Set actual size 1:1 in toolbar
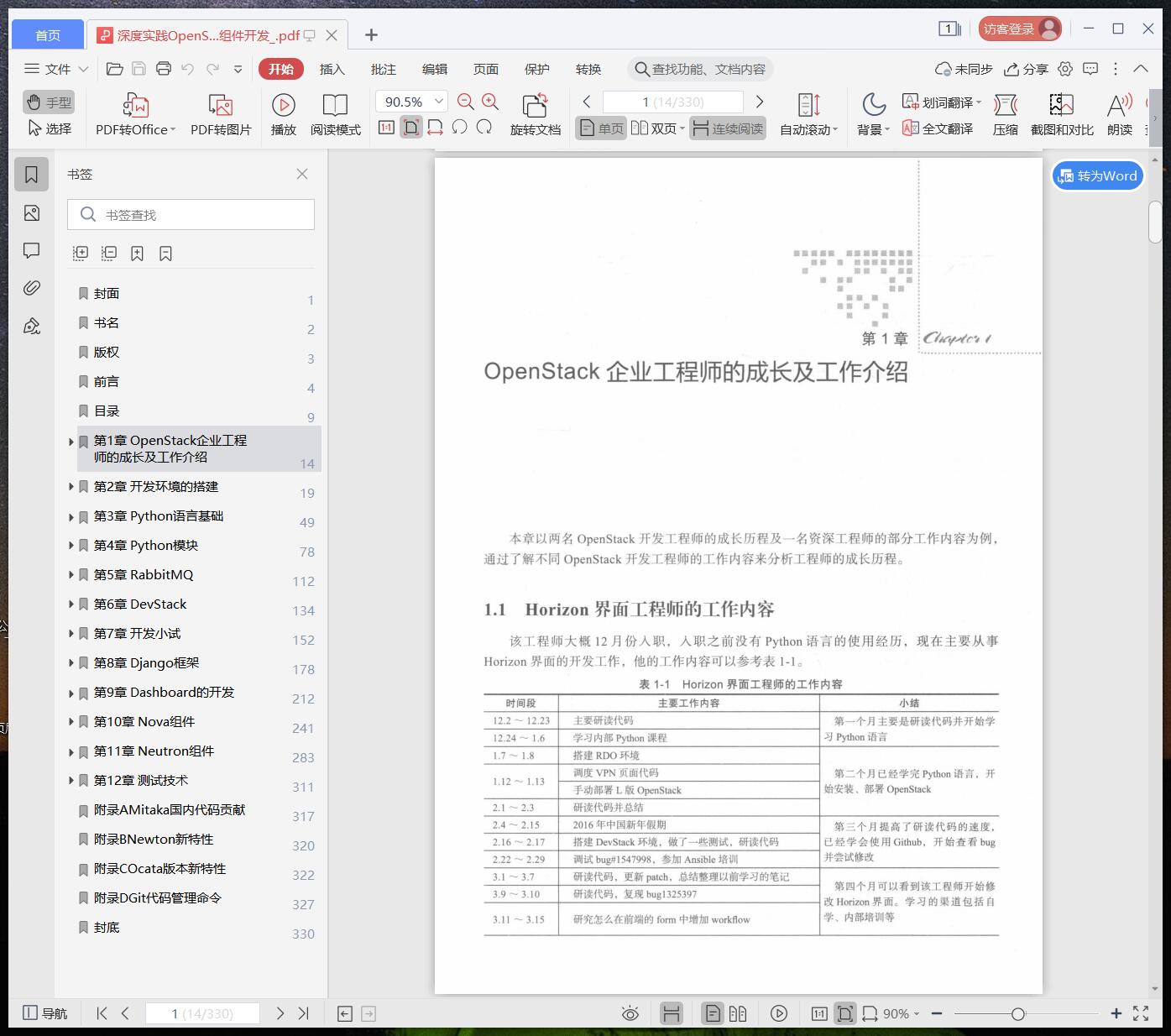Image resolution: width=1171 pixels, height=1036 pixels. [386, 128]
